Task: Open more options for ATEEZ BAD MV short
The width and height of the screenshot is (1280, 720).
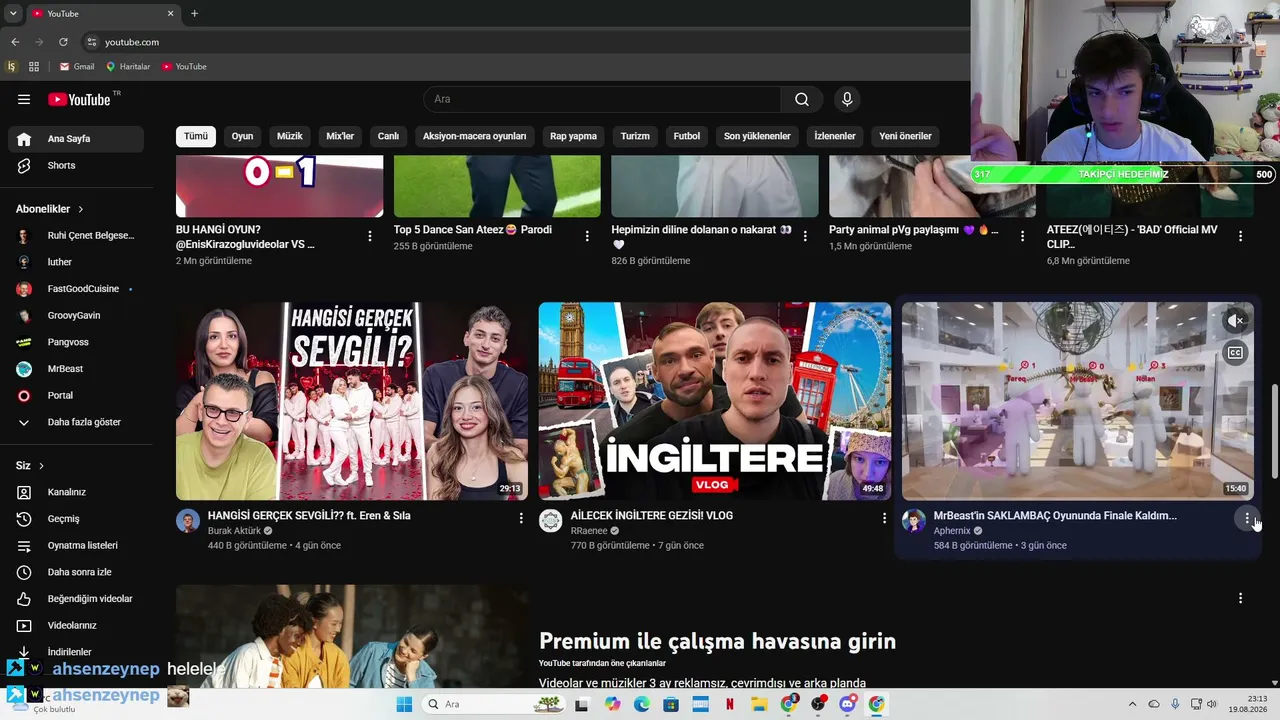Action: click(x=1240, y=236)
